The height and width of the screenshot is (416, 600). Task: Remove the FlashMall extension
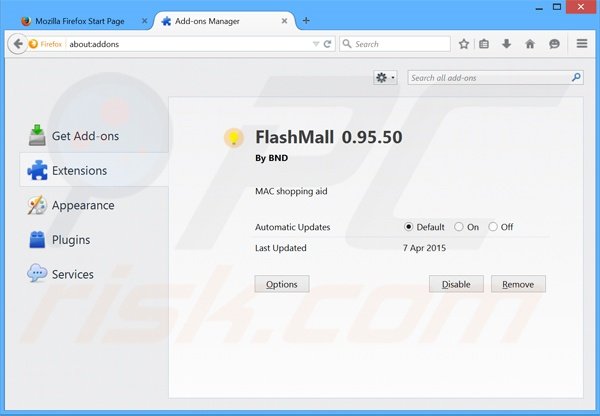click(x=518, y=284)
